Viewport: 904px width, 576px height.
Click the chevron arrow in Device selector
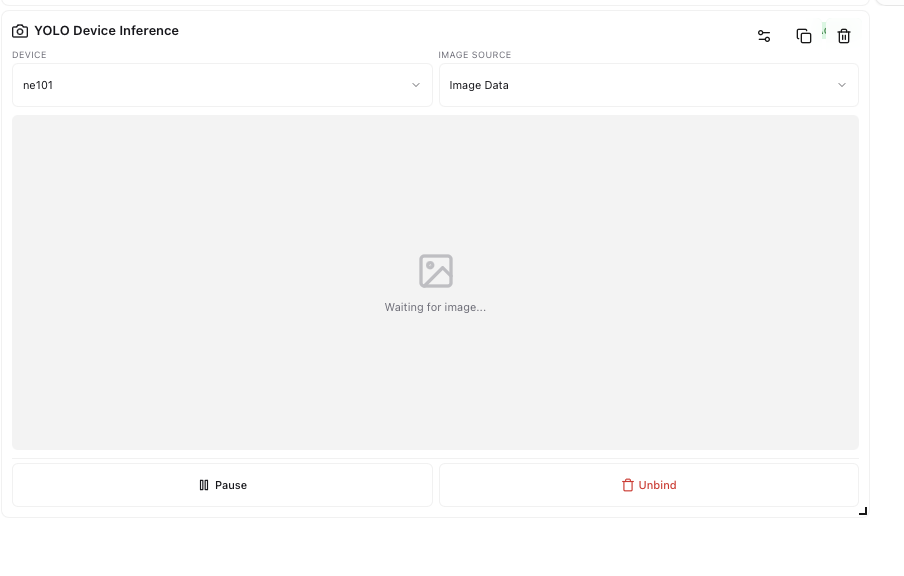click(x=416, y=85)
